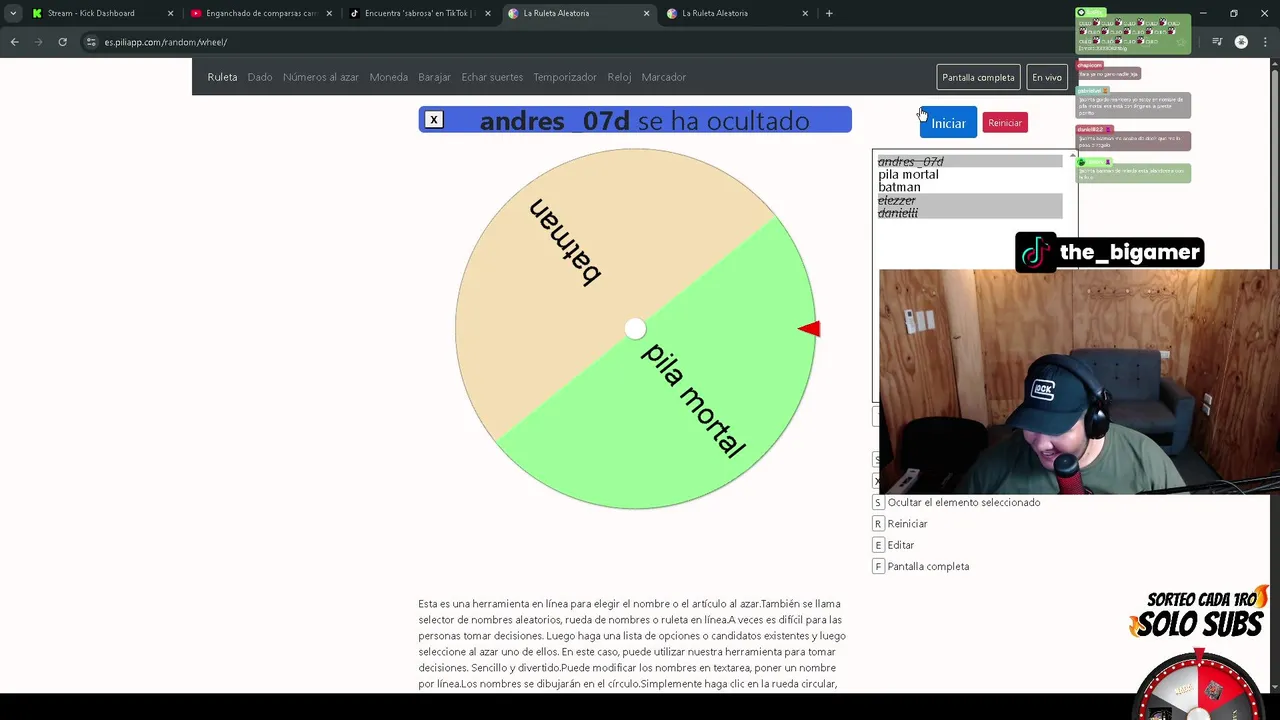Click the page scrollbar down arrow
Viewport: 1280px width, 720px height.
point(1273,687)
